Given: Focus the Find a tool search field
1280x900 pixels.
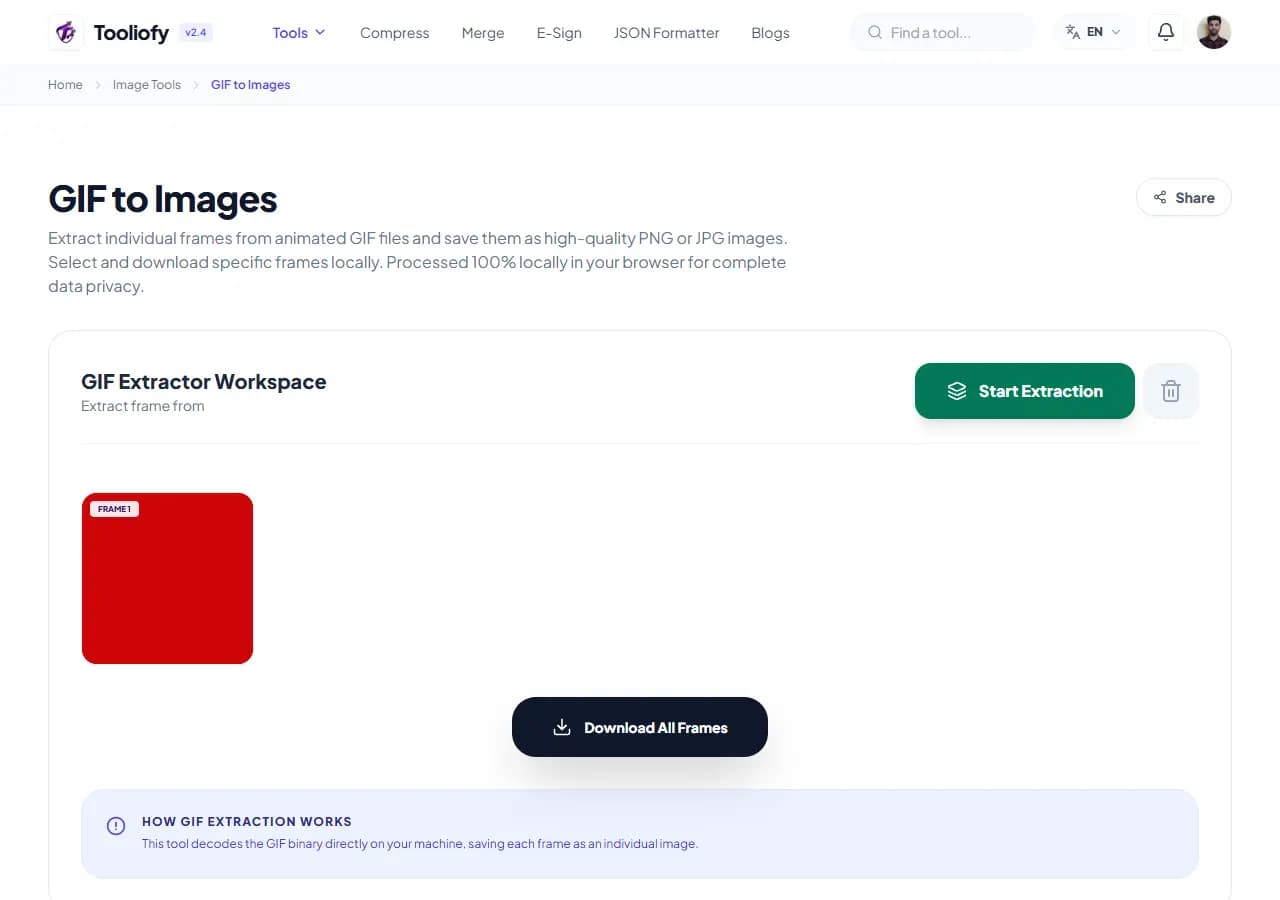Looking at the screenshot, I should pyautogui.click(x=944, y=32).
